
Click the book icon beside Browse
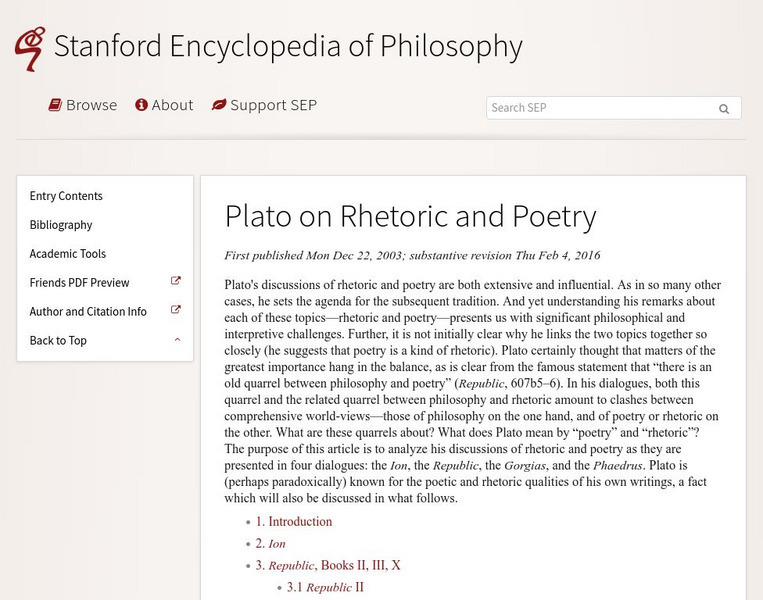tap(55, 105)
